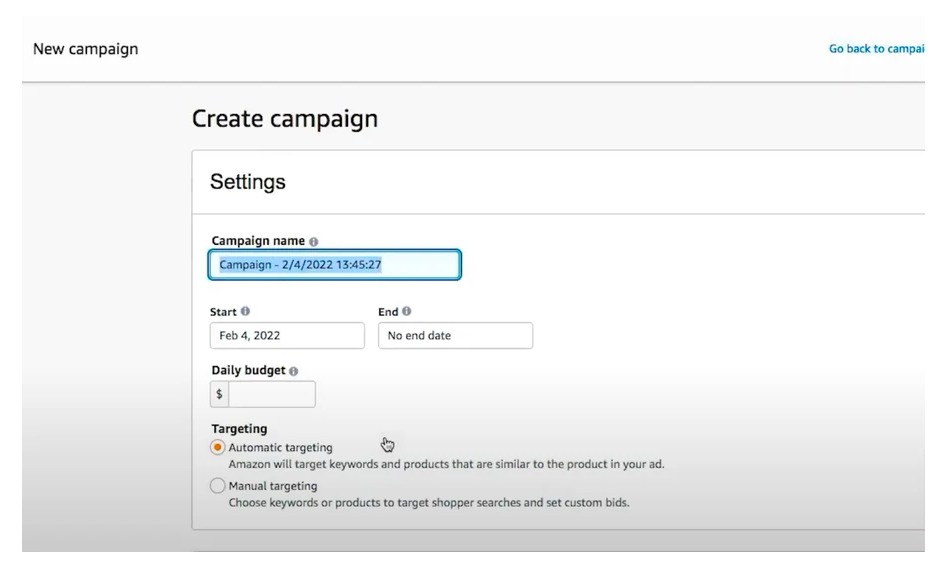Select the Automatic targeting radio button

(x=217, y=448)
